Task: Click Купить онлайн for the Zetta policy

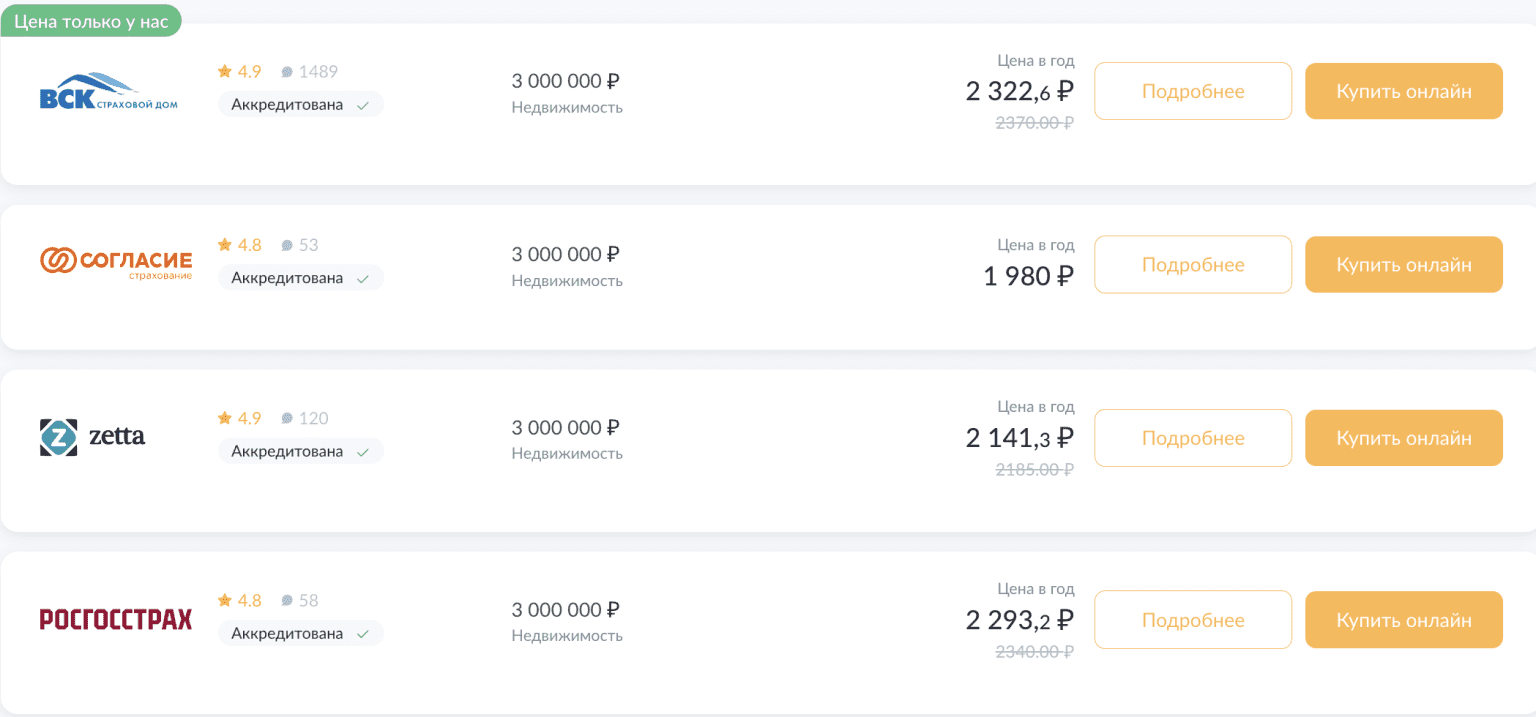Action: pyautogui.click(x=1404, y=438)
